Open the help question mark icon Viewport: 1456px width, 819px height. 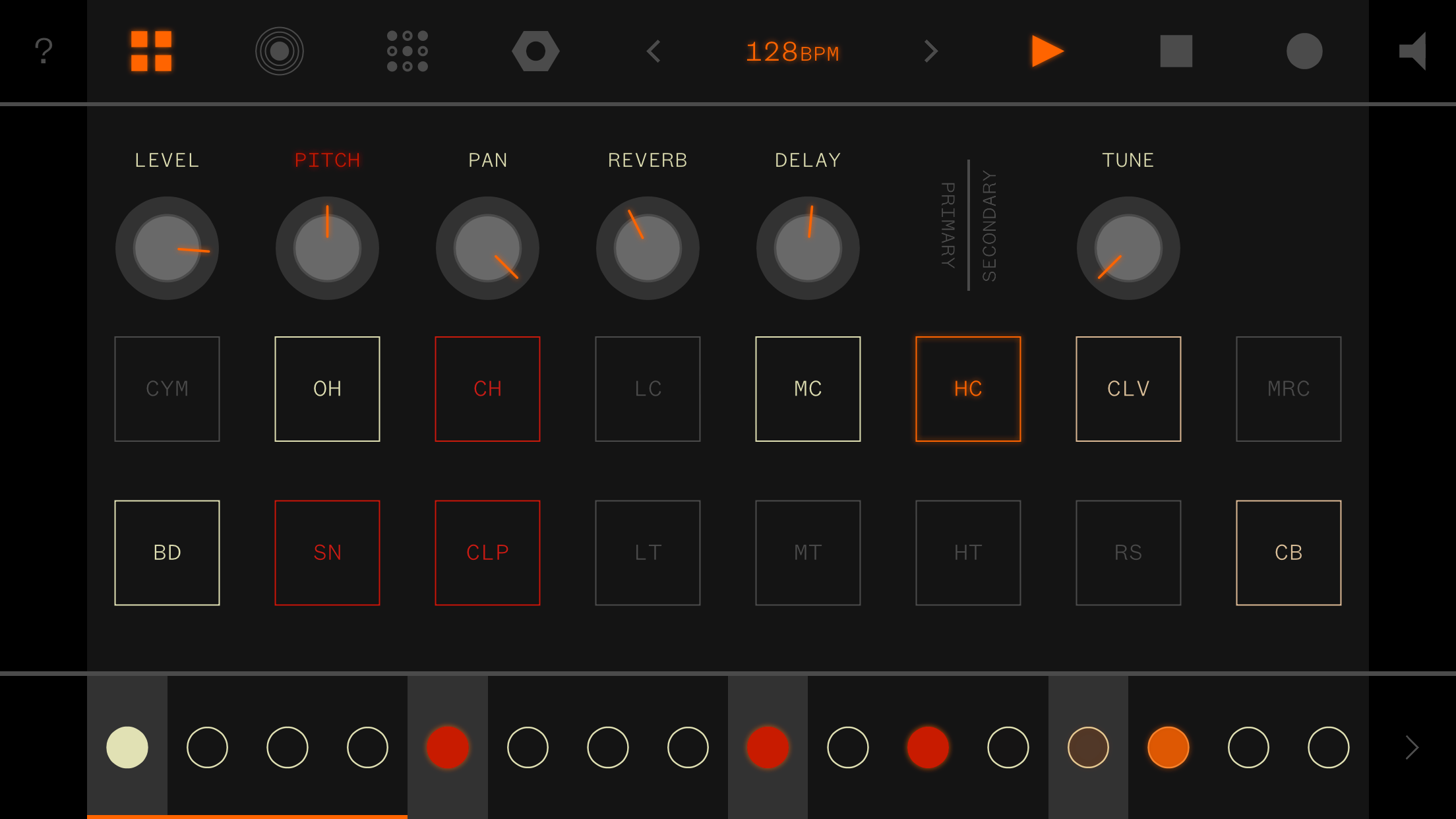44,51
